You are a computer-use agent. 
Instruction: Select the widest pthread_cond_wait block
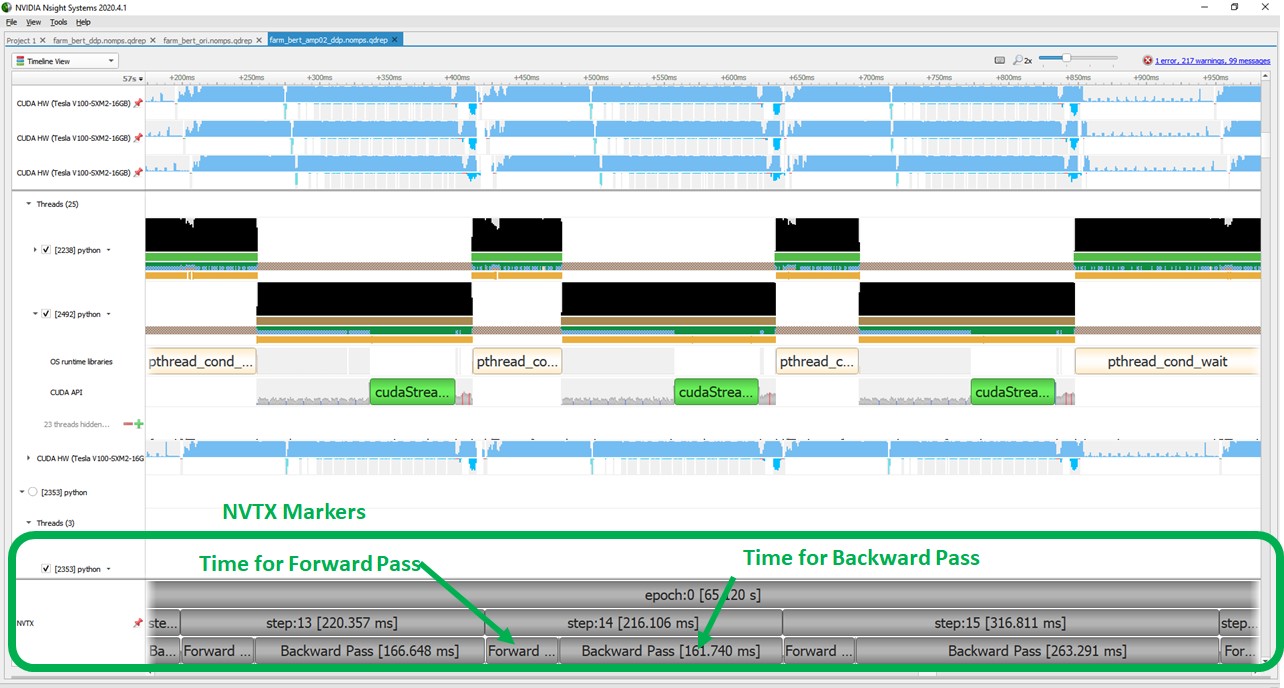click(1166, 361)
